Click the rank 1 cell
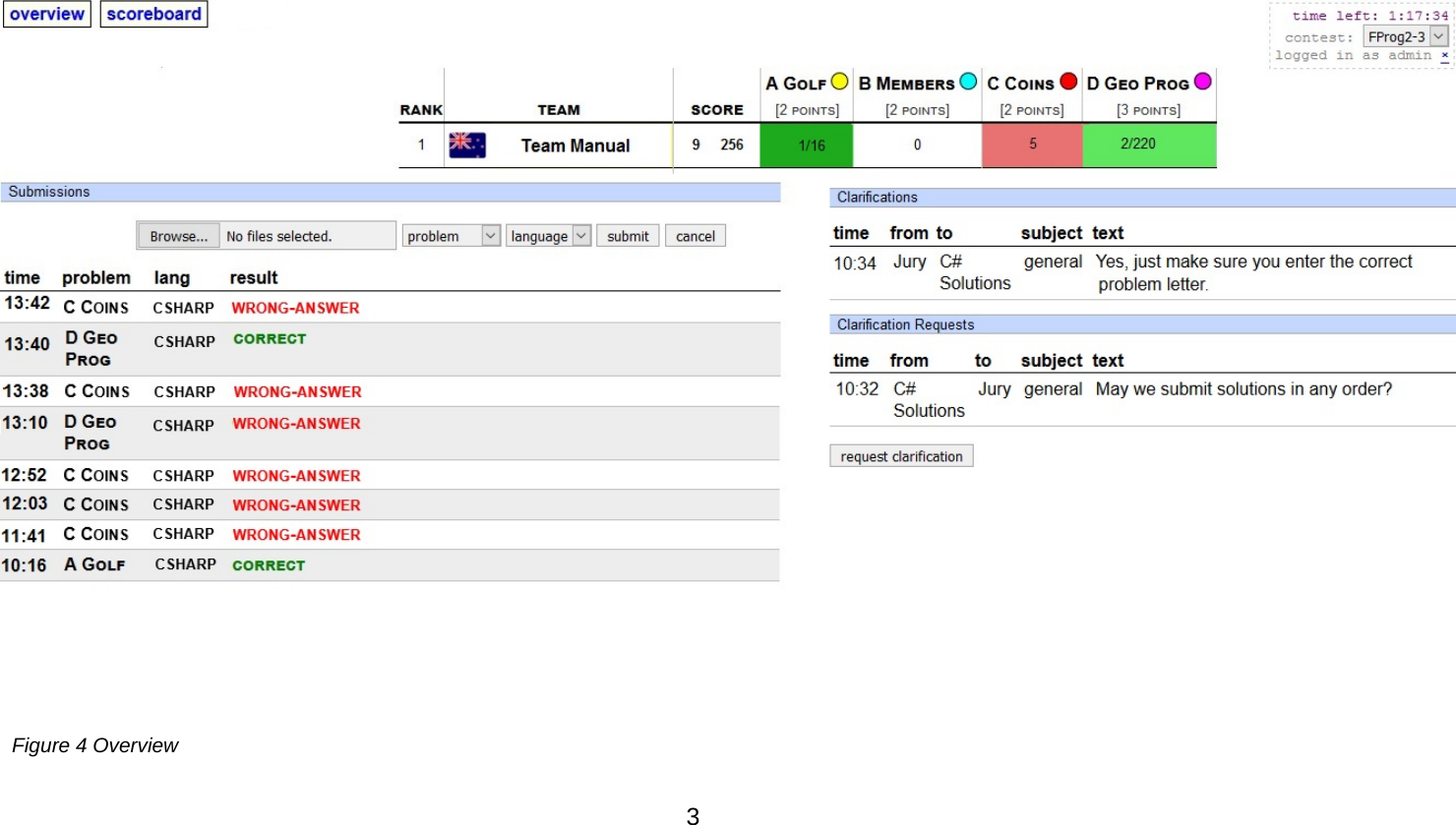 click(421, 145)
